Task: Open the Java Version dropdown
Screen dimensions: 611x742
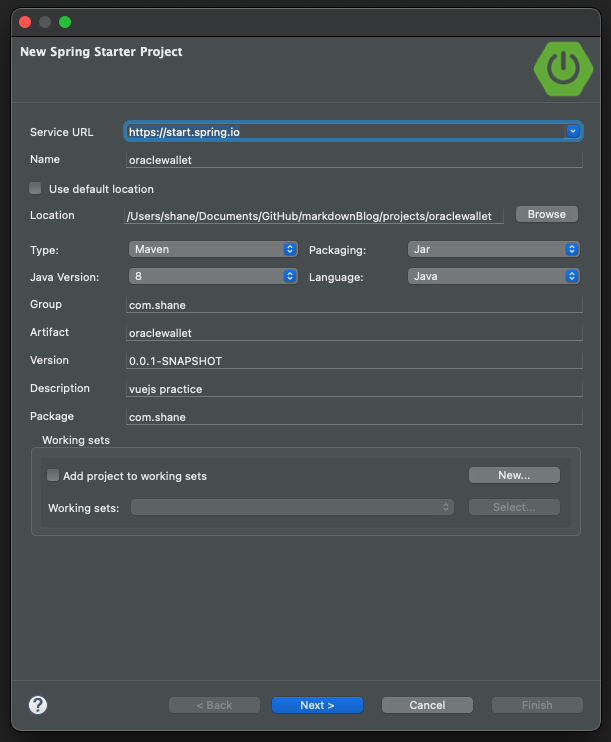Action: tap(213, 276)
